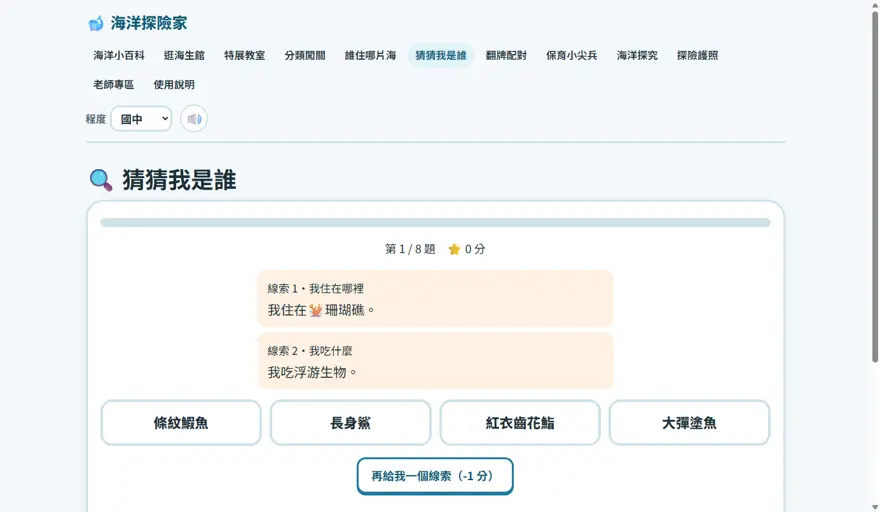This screenshot has height=512, width=880.
Task: Click the 線索 1・我住在哪裡 label
Action: coord(315,289)
